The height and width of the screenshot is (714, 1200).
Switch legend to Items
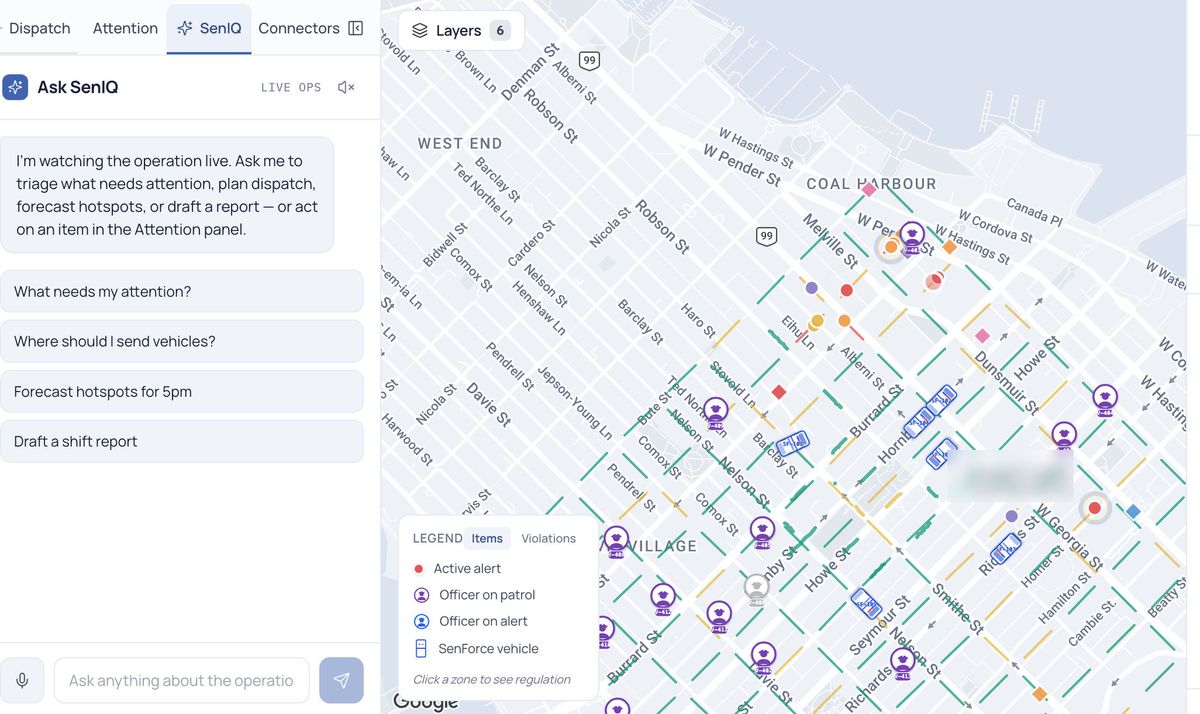[x=487, y=538]
